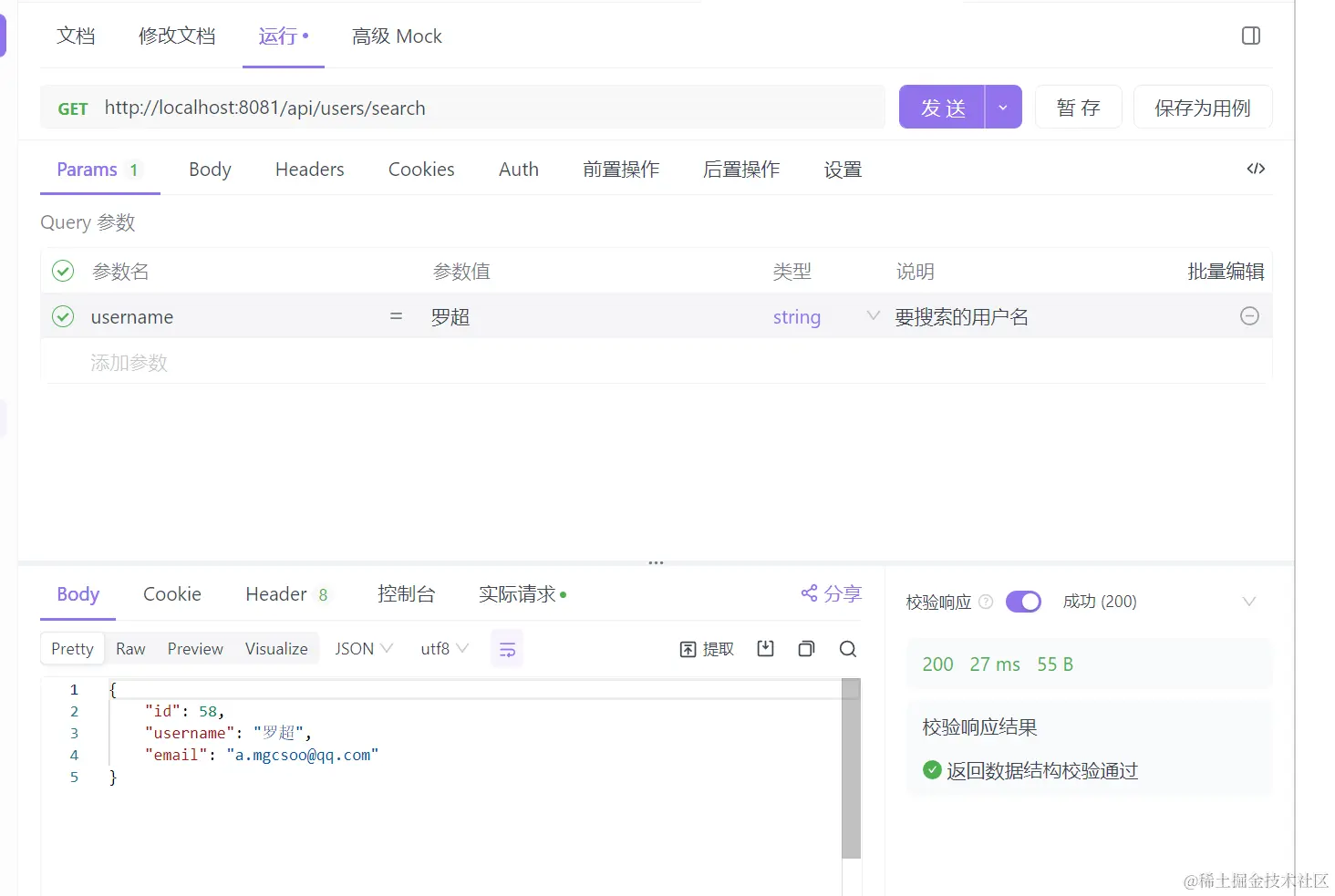Switch to the 文档 tab
1335x896 pixels.
click(x=76, y=36)
